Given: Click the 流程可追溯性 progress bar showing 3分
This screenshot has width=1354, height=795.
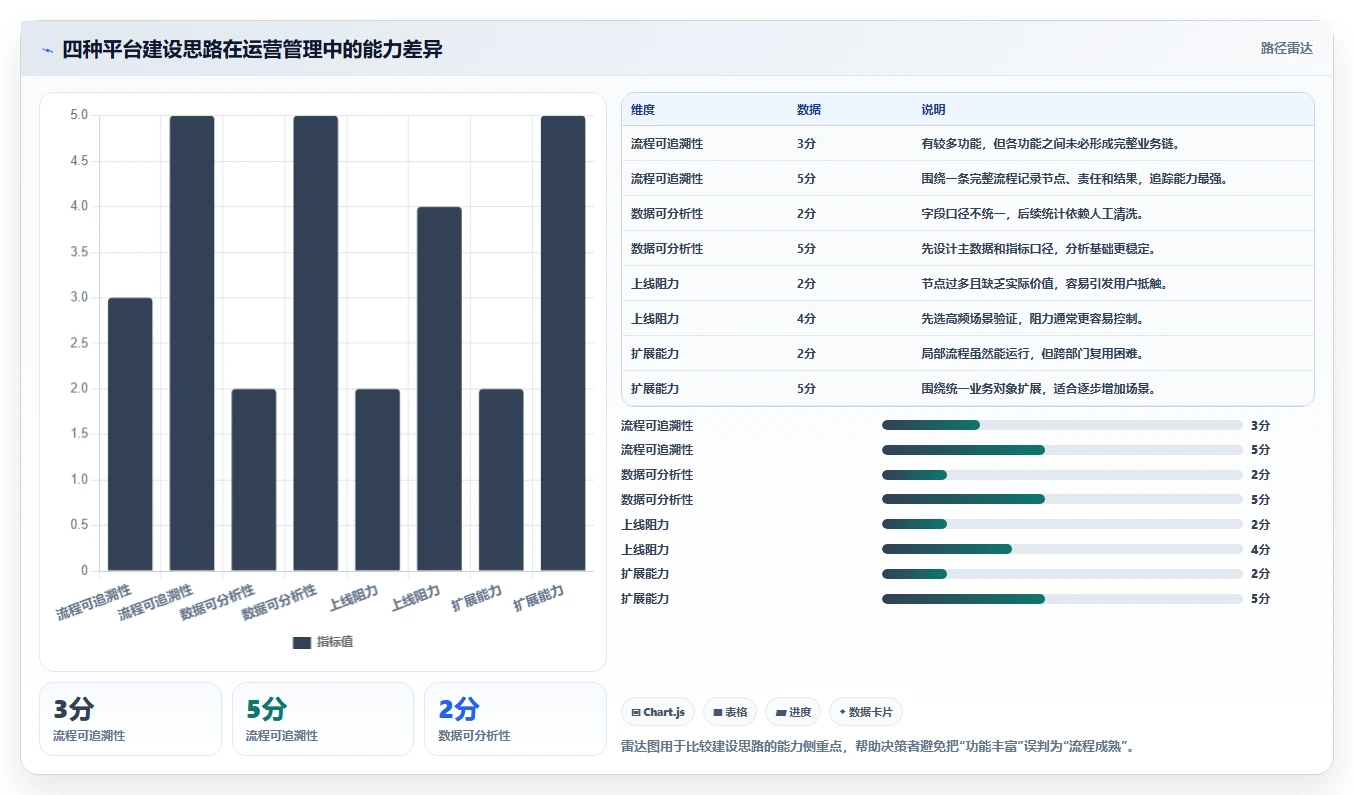Looking at the screenshot, I should pyautogui.click(x=1062, y=426).
